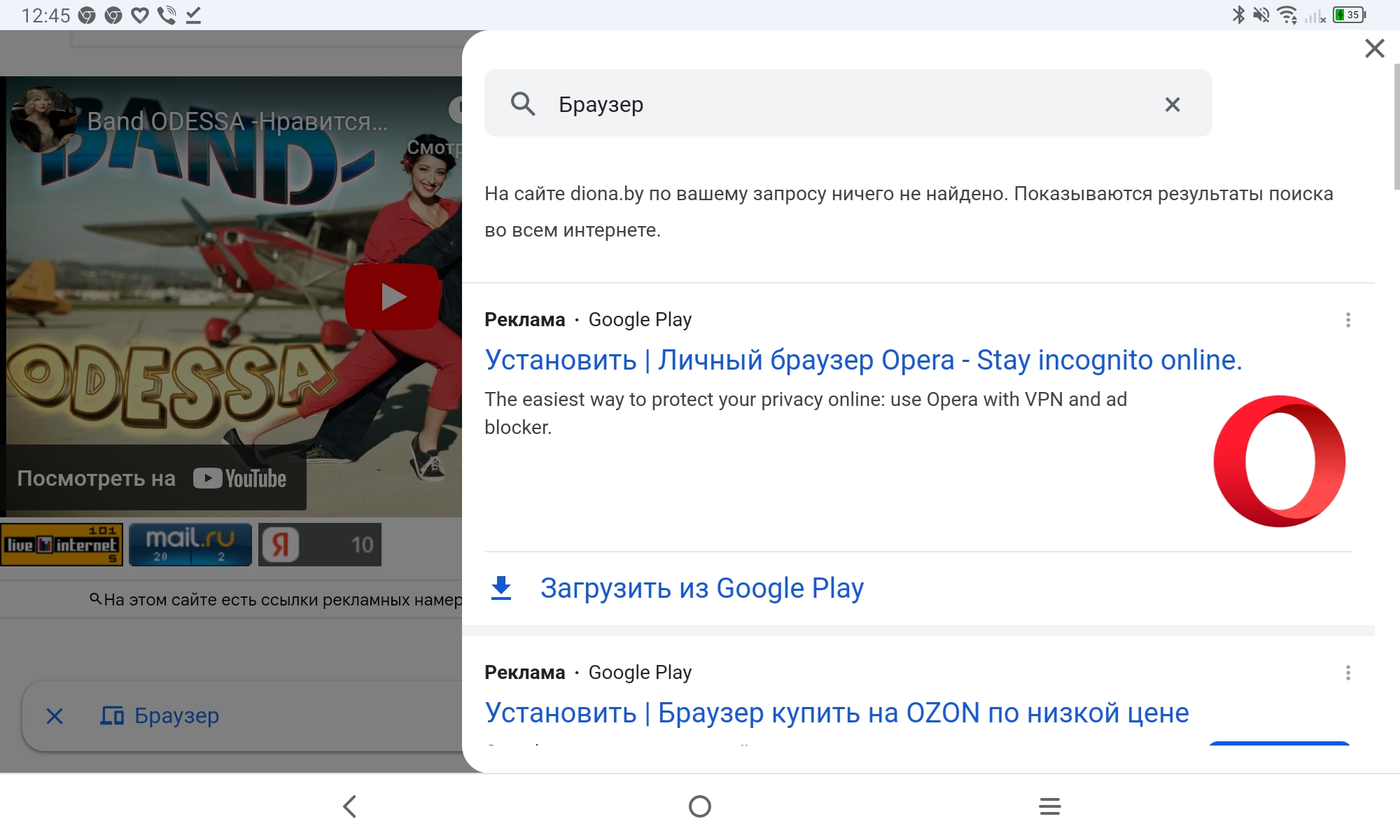1400x840 pixels.
Task: Click Посмотреть на YouTube button
Action: coord(153,478)
